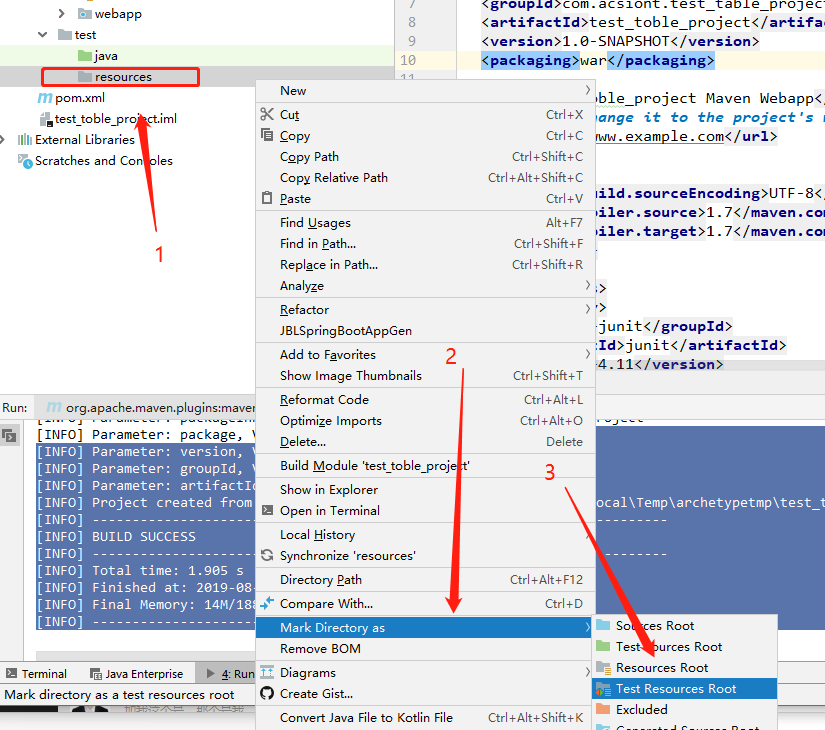The width and height of the screenshot is (825, 730).
Task: Click the Cut scissors icon
Action: (x=267, y=114)
